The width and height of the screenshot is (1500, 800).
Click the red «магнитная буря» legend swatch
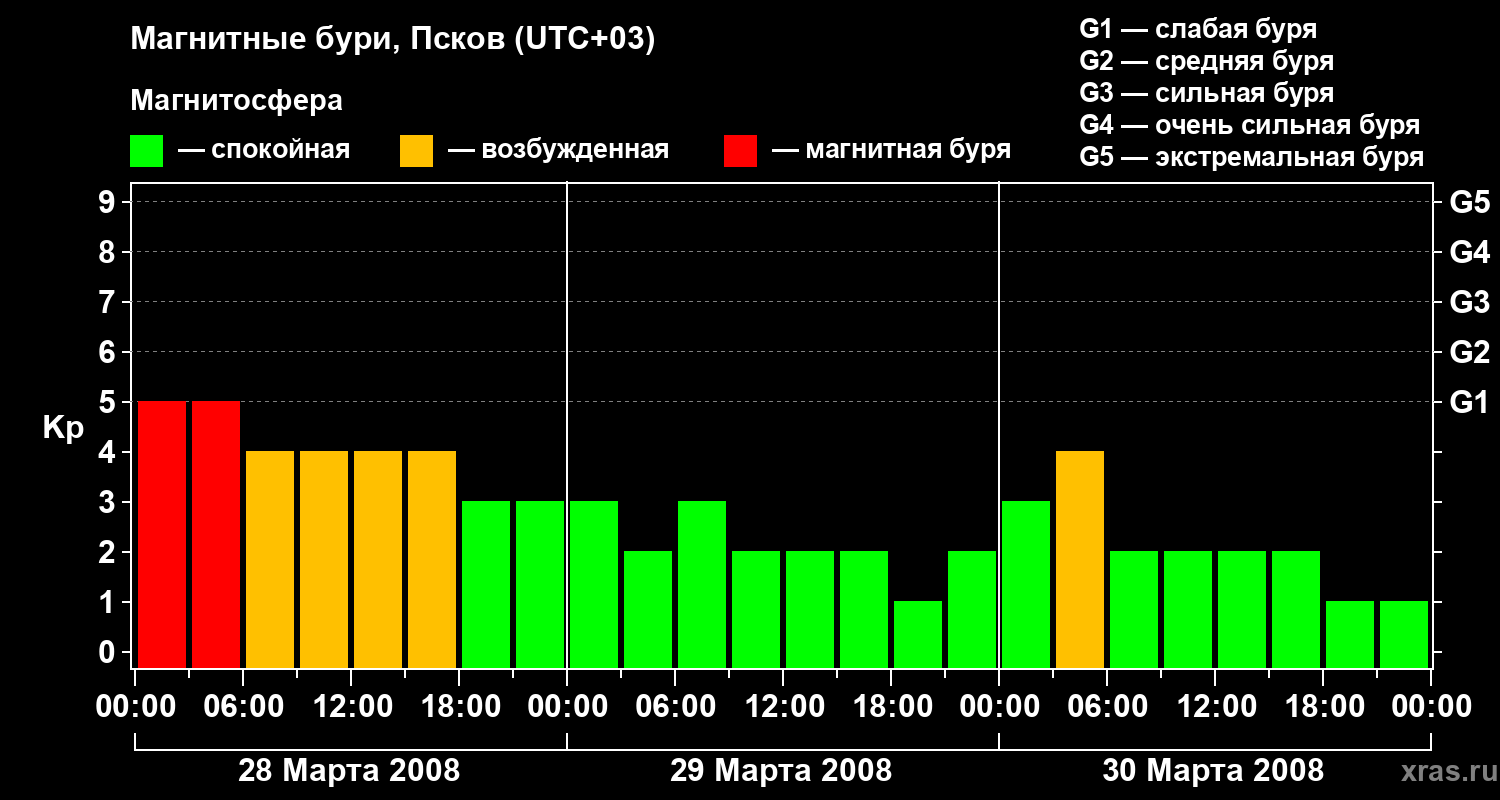point(741,151)
